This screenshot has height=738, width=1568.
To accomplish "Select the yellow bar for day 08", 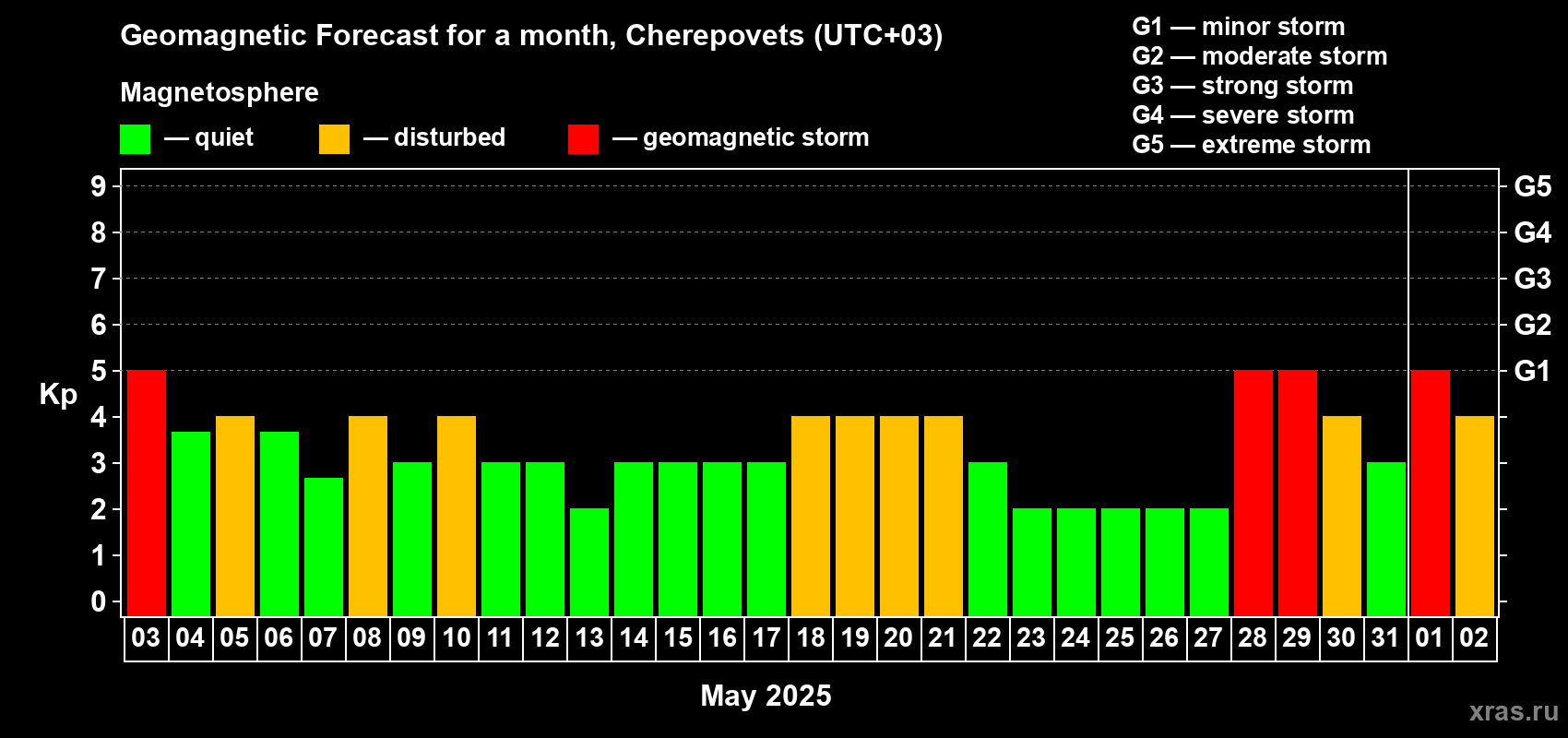I will point(368,517).
